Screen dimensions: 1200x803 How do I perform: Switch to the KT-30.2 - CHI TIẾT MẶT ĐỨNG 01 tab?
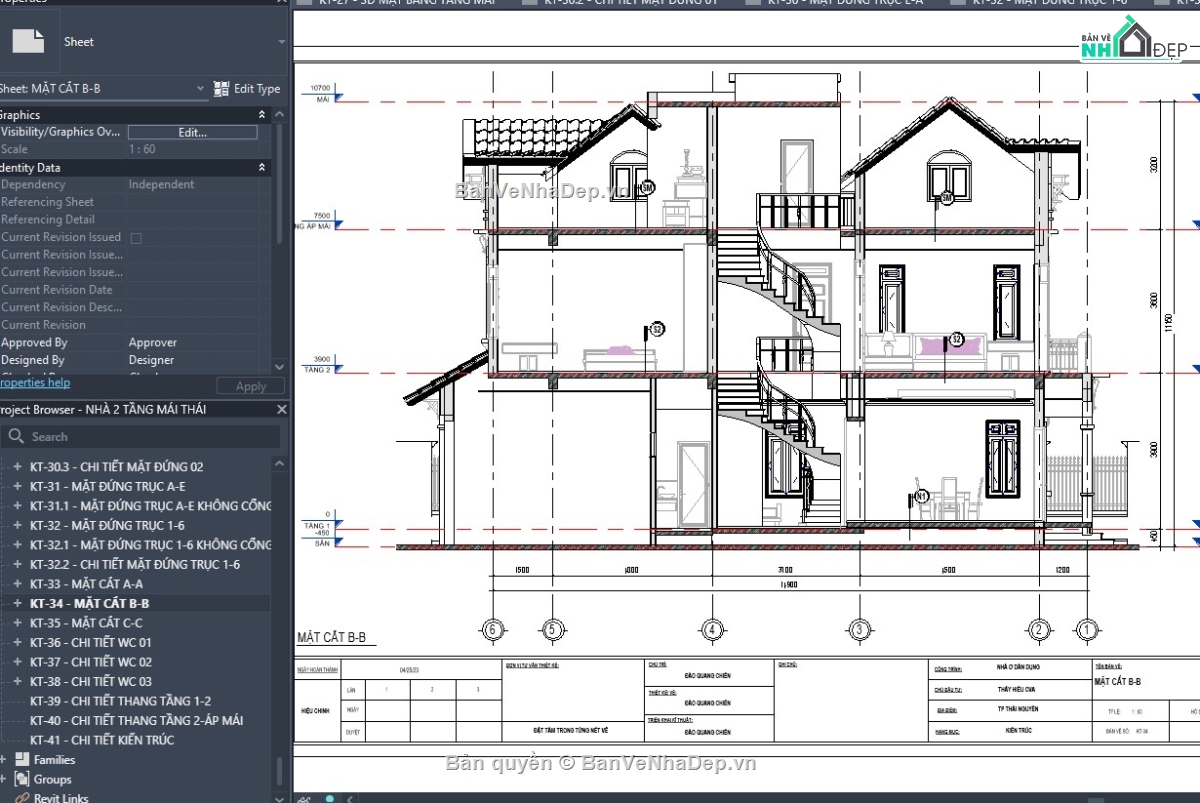coord(631,4)
